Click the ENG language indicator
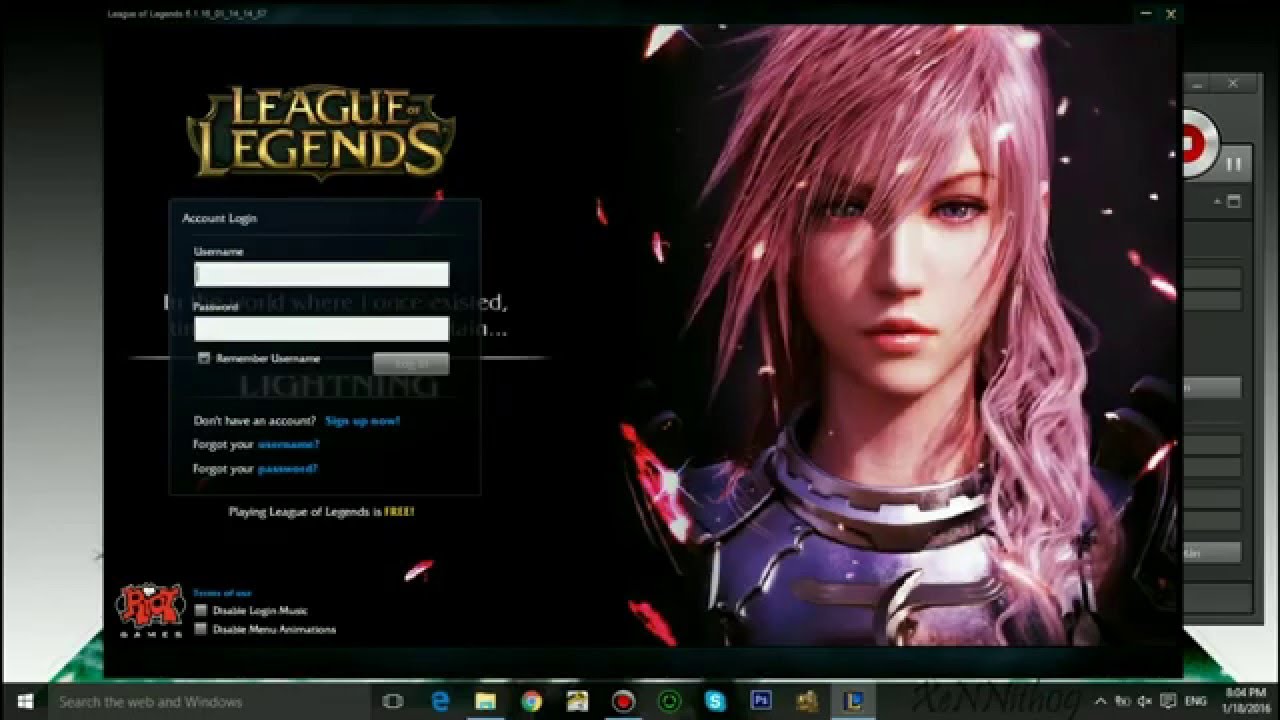 point(1196,702)
